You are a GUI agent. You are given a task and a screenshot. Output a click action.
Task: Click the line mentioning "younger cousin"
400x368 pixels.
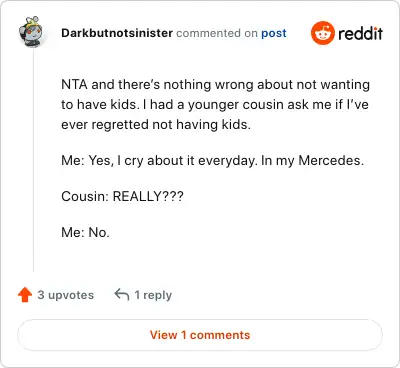[215, 105]
